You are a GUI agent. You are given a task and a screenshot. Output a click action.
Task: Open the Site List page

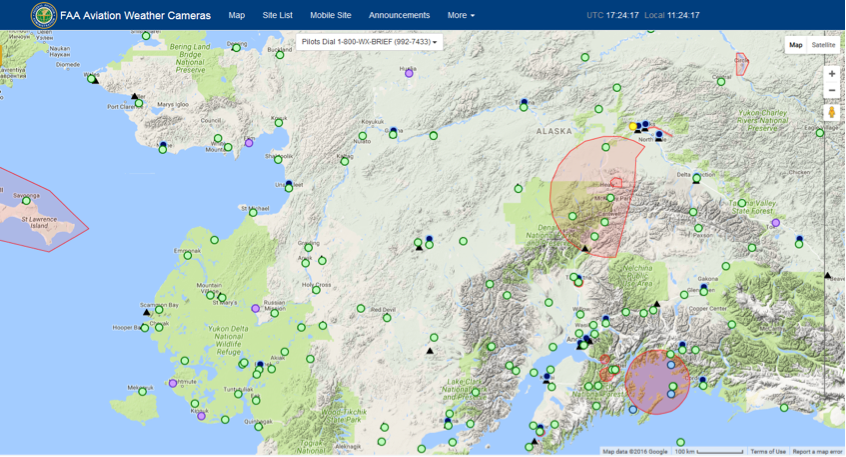point(277,15)
